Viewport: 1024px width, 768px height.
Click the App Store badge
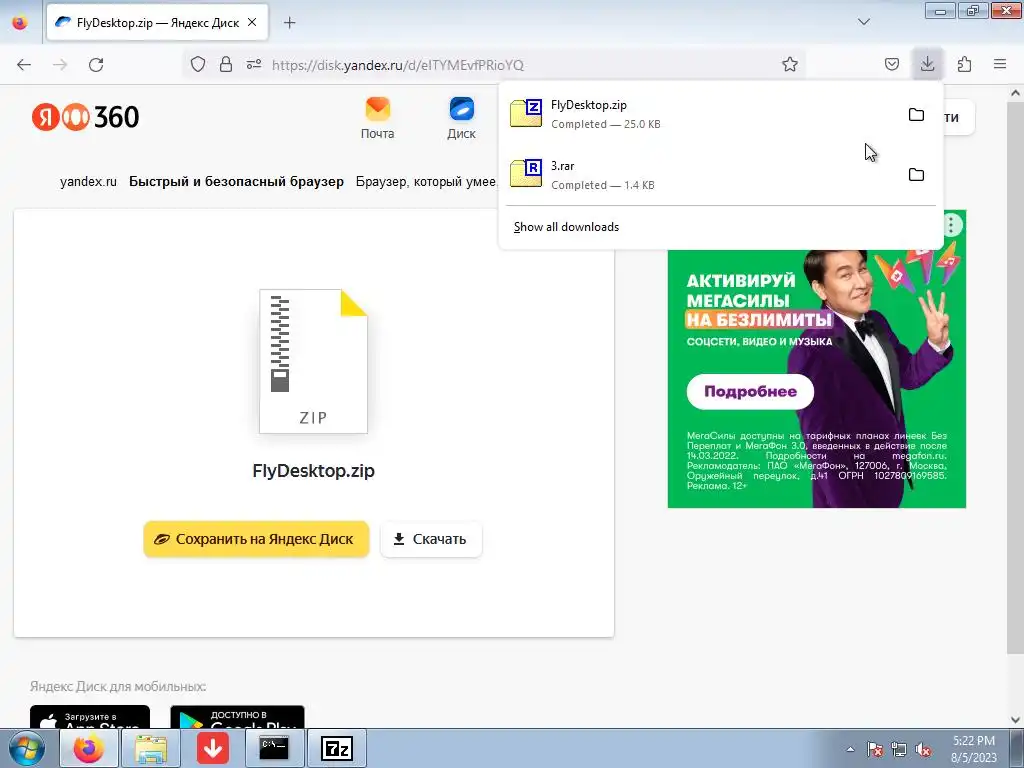(x=90, y=716)
